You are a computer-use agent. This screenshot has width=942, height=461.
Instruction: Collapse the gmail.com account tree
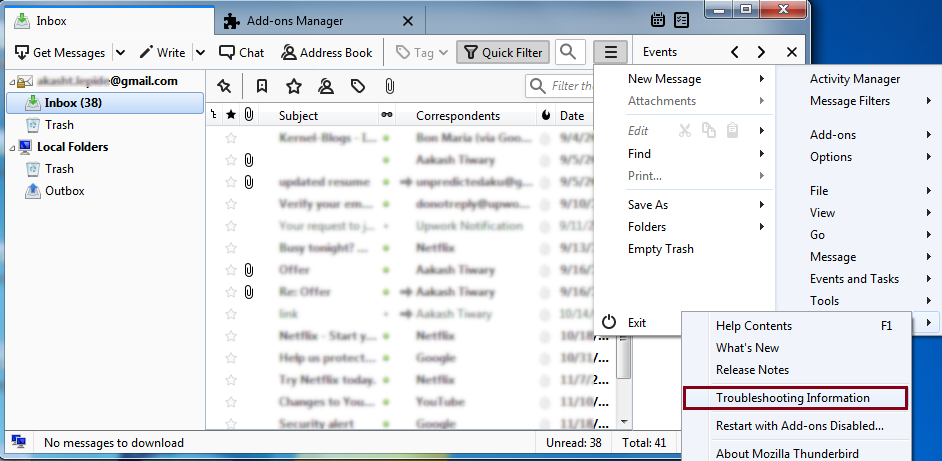click(x=11, y=81)
